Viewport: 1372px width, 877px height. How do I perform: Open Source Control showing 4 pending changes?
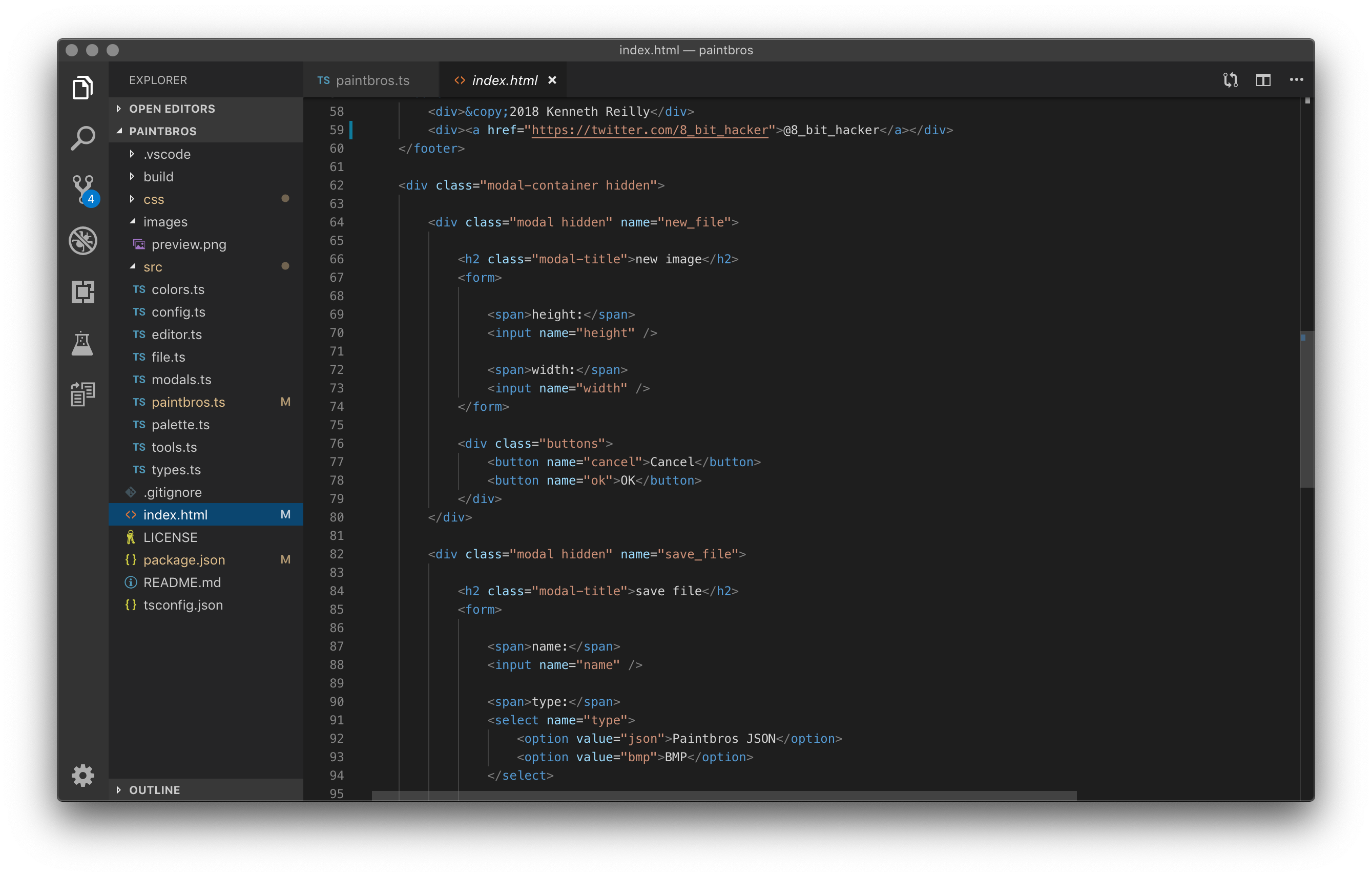[x=82, y=188]
